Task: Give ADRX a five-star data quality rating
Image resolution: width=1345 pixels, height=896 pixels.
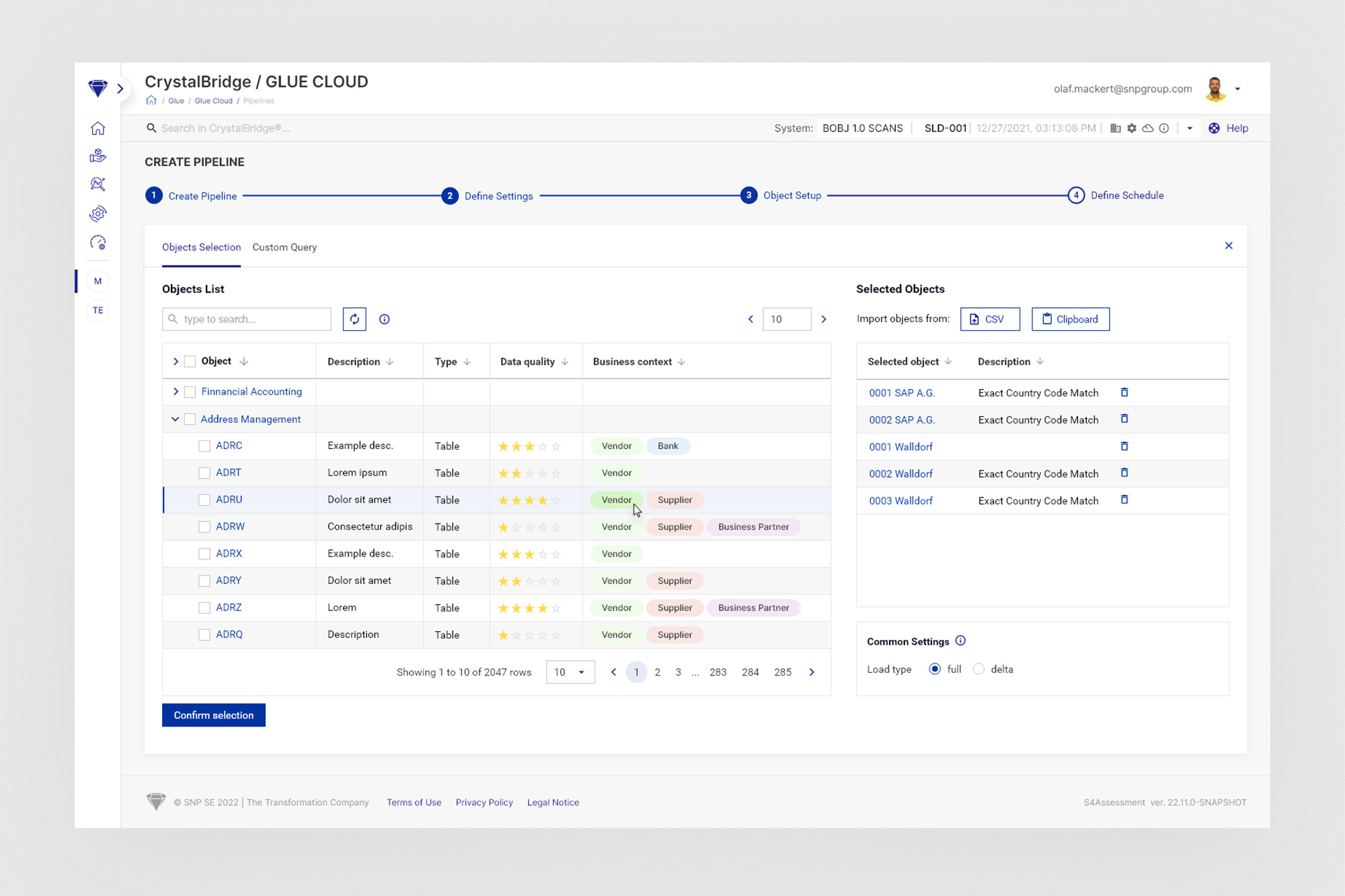Action: coord(556,555)
